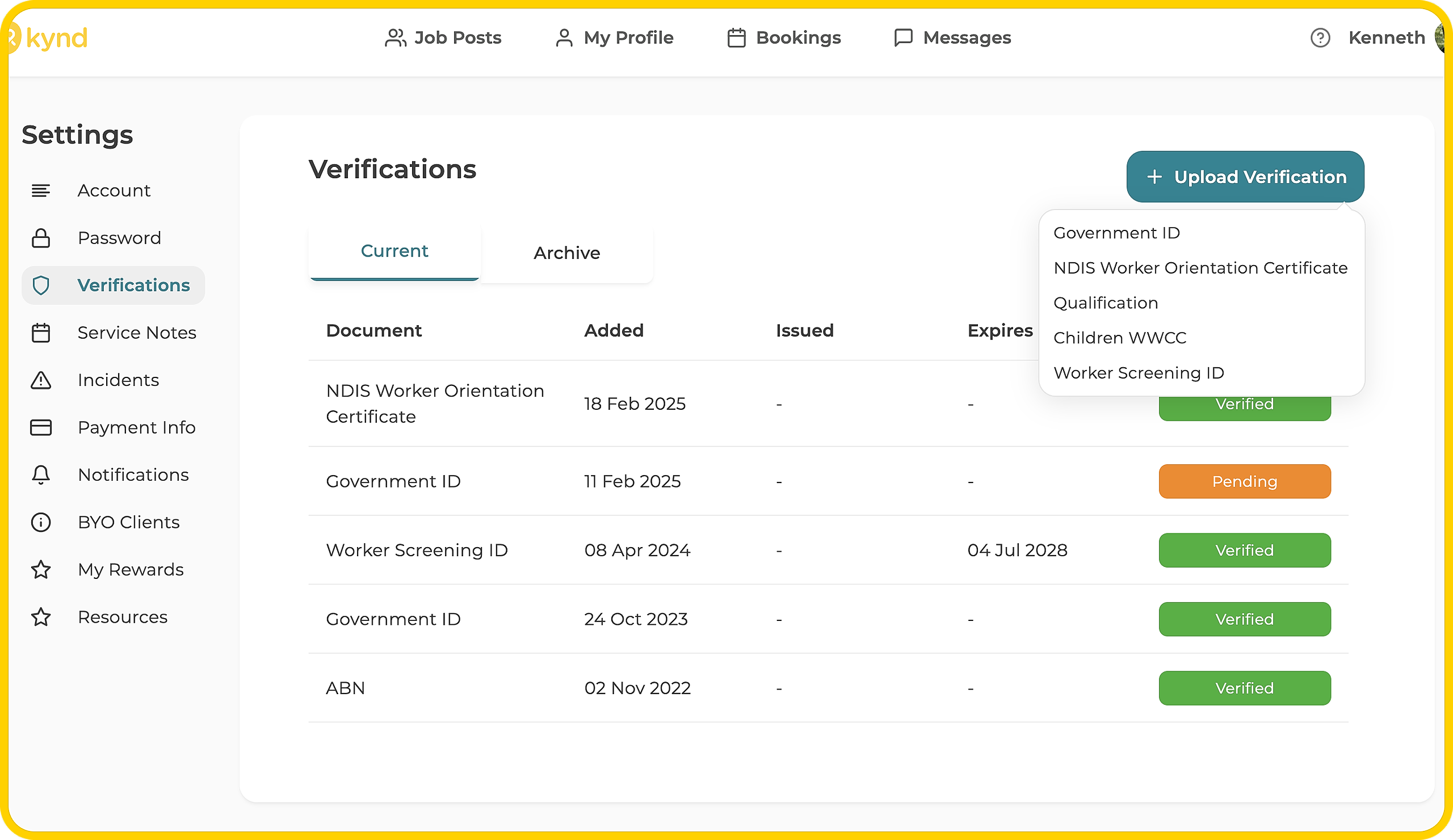
Task: Click the lock icon next to Password
Action: point(41,238)
